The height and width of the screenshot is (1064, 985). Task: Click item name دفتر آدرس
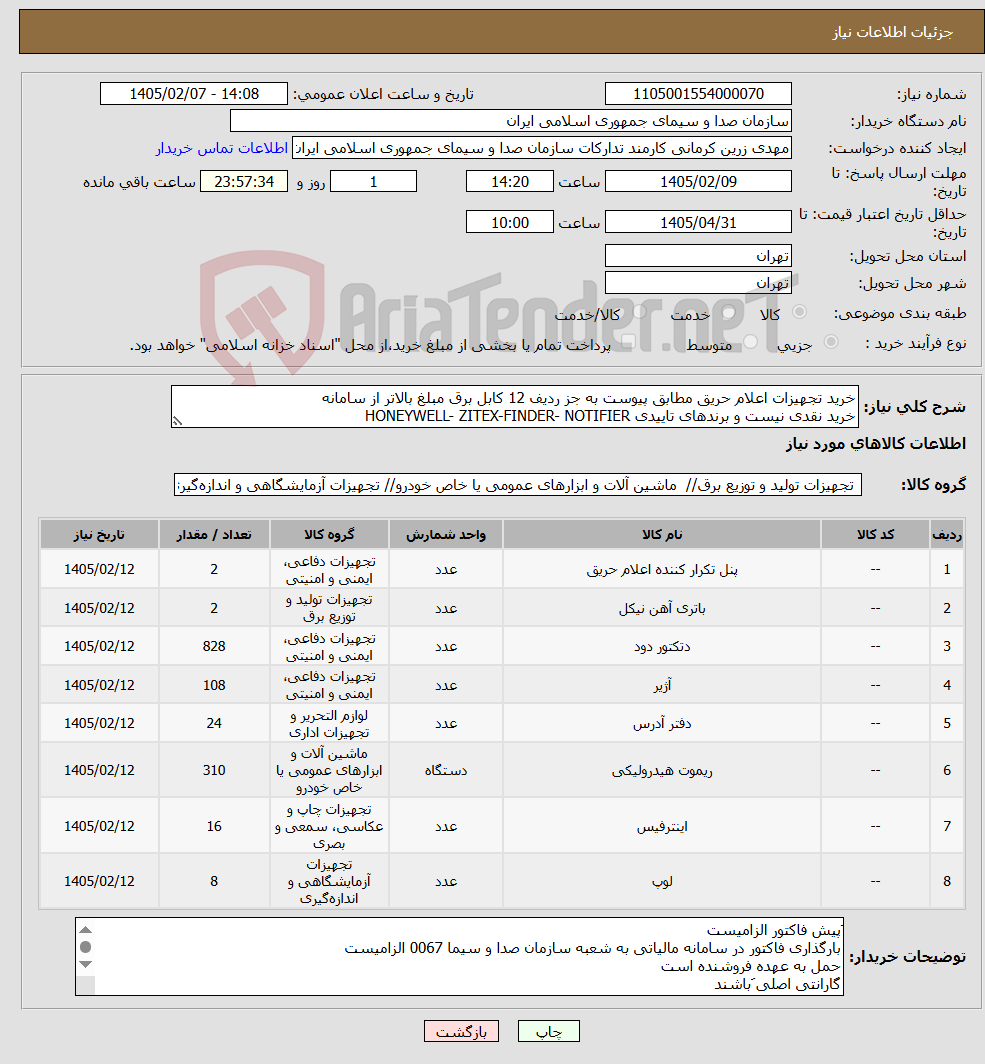pos(662,723)
